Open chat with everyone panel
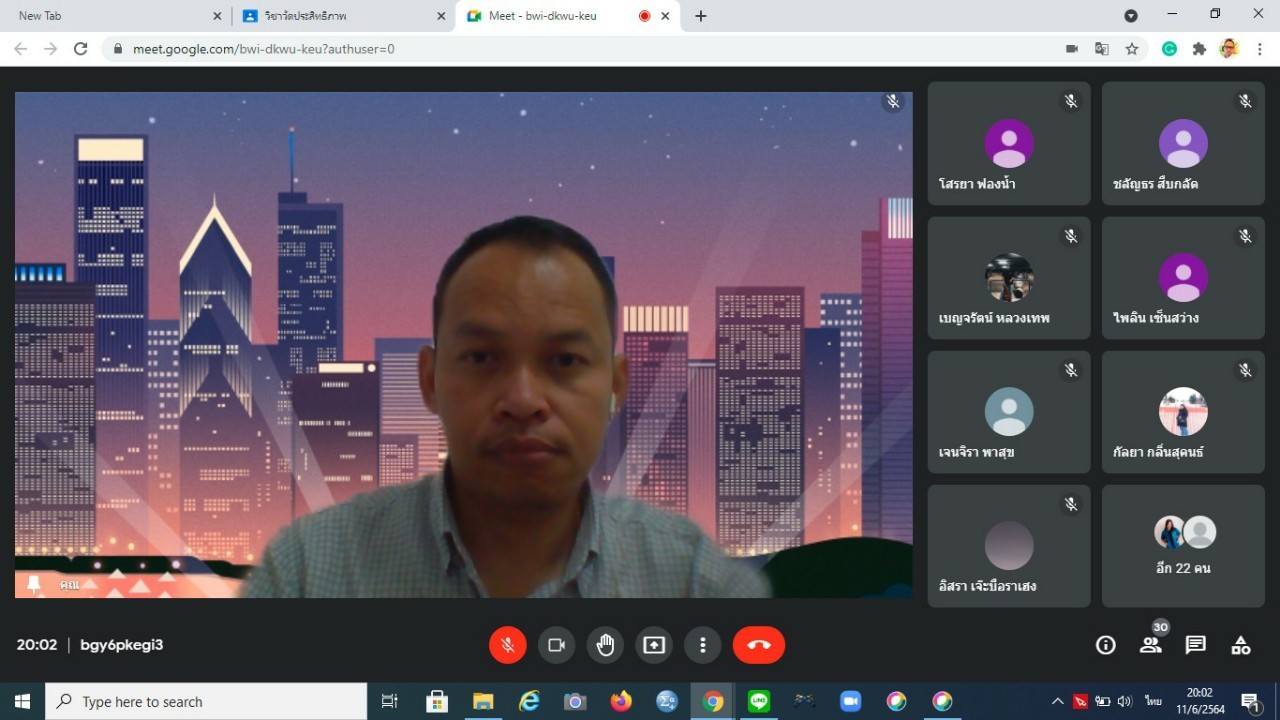1280x720 pixels. pyautogui.click(x=1196, y=645)
